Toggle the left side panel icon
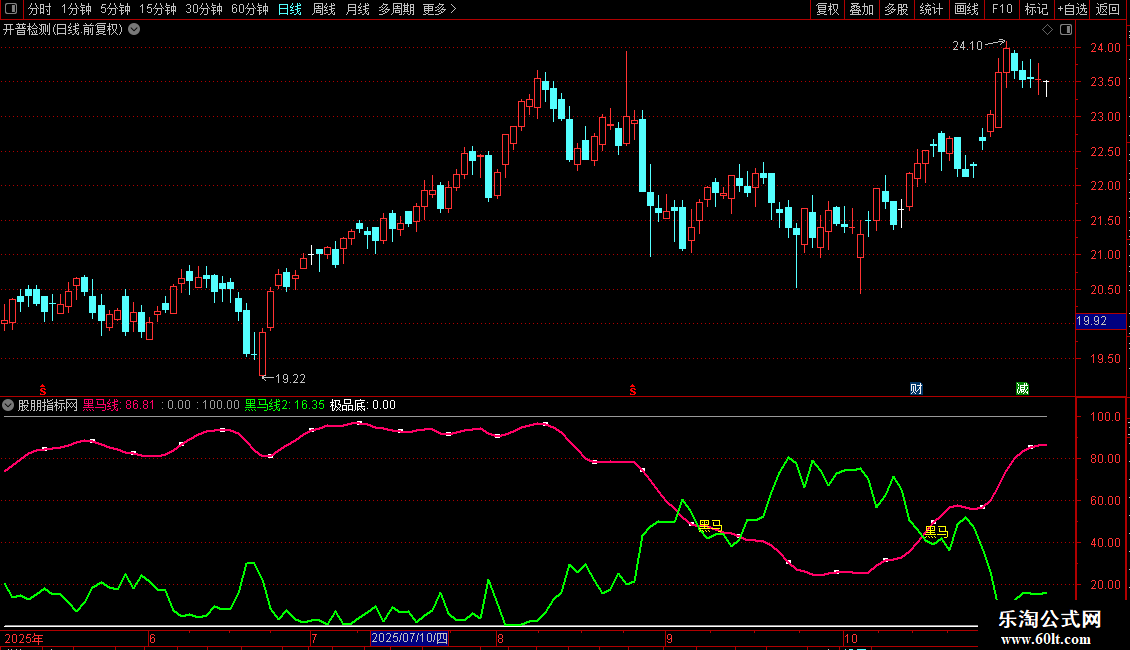 [x=11, y=9]
